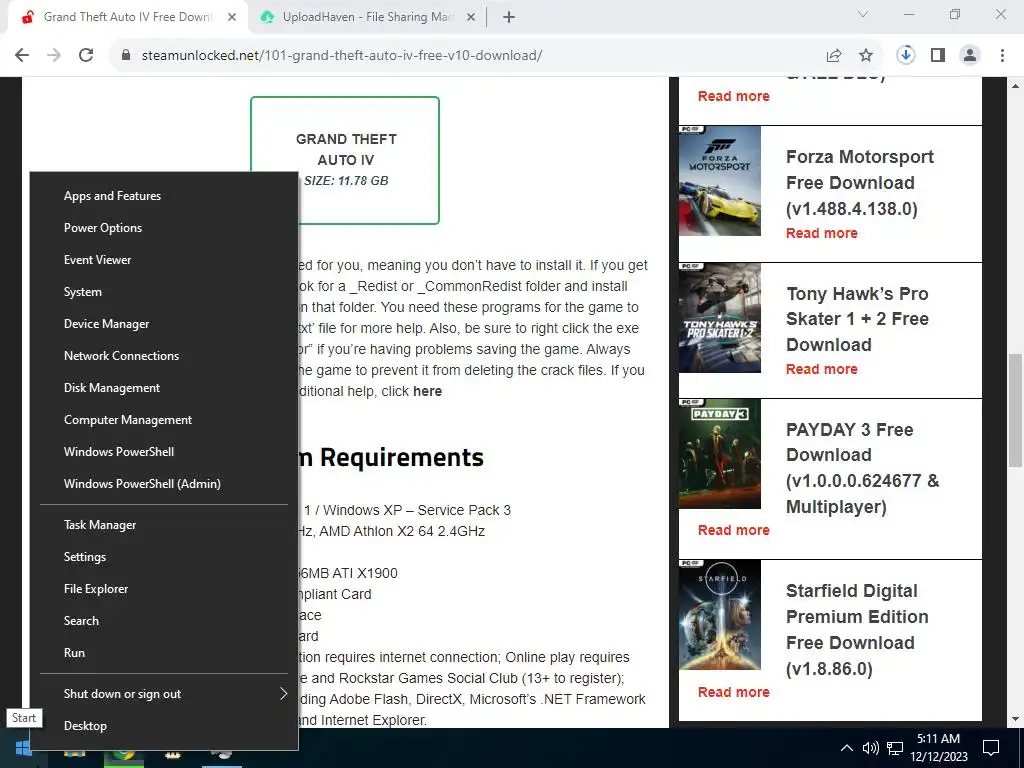
Task: Open the notification center icon
Action: click(x=991, y=748)
